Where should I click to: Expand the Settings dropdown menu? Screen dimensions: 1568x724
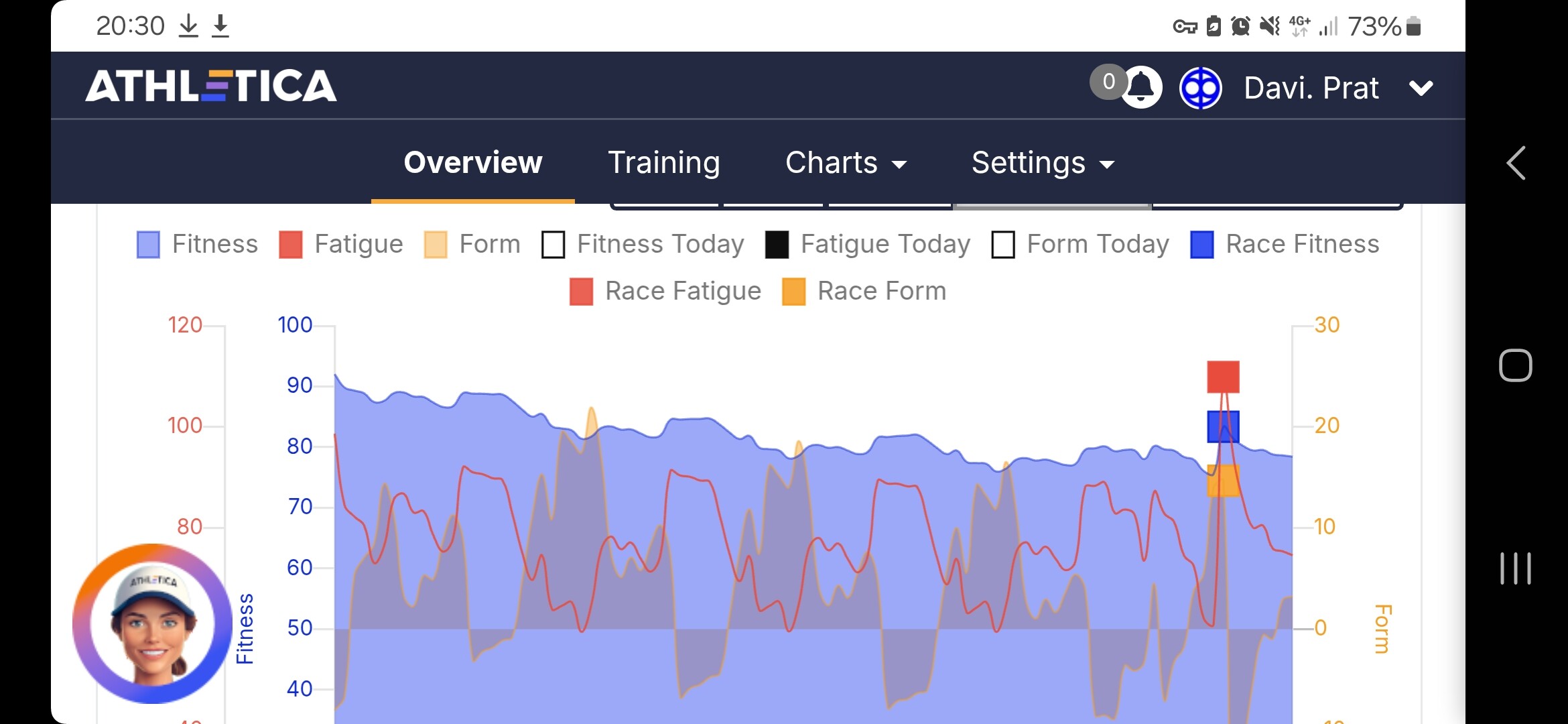[x=1043, y=163]
